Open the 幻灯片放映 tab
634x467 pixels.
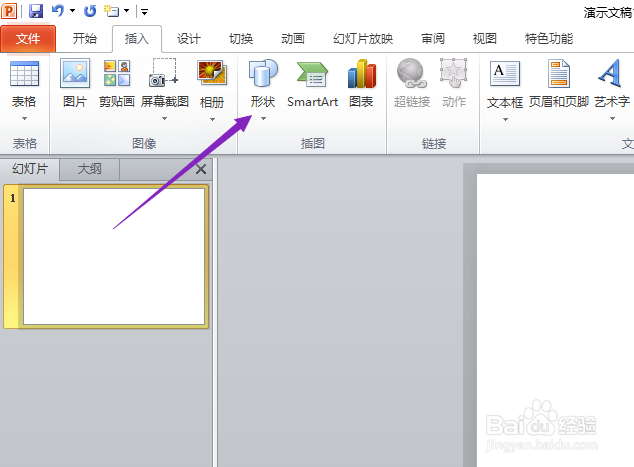363,39
